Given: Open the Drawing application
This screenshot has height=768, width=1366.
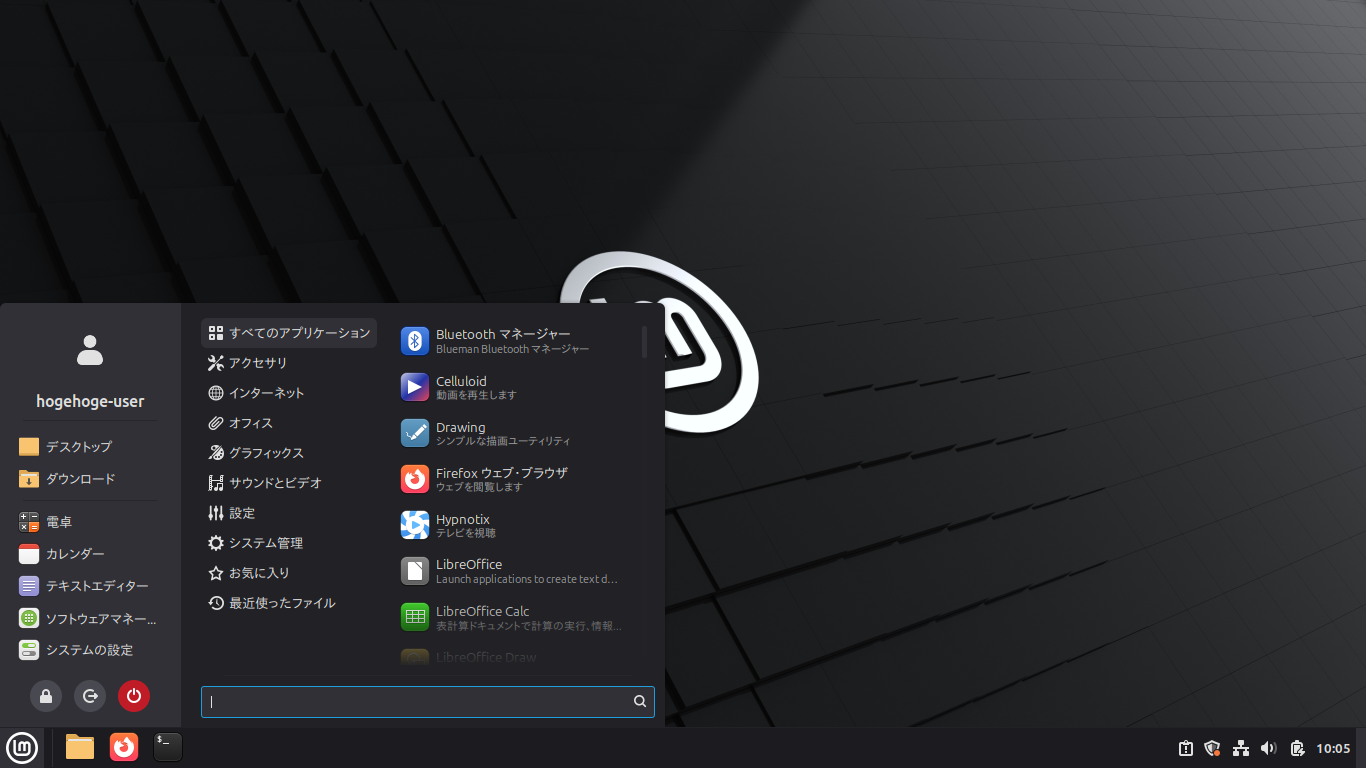Looking at the screenshot, I should [516, 433].
